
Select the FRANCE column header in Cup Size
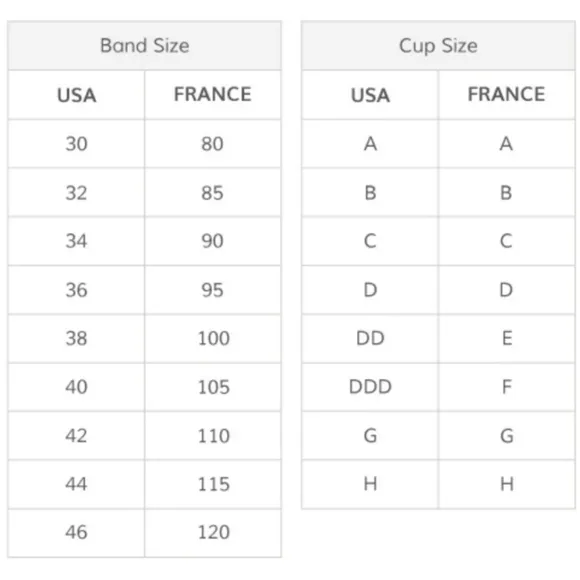[506, 95]
